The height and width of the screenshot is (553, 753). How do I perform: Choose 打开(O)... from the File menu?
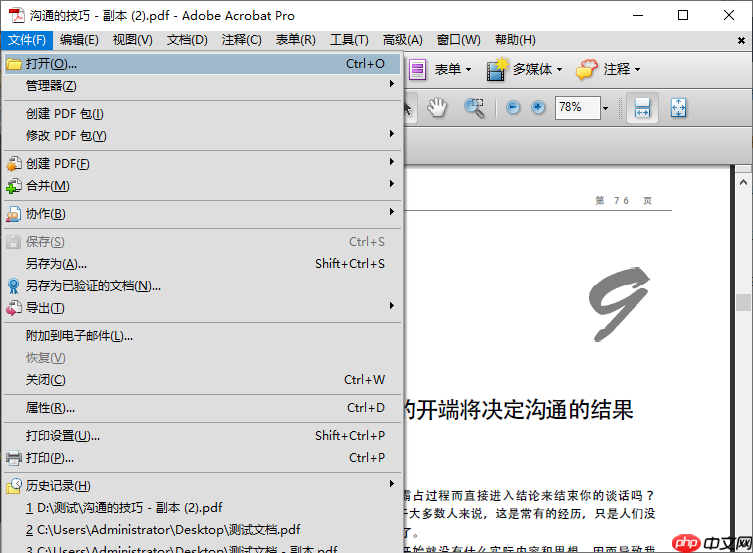tap(51, 63)
